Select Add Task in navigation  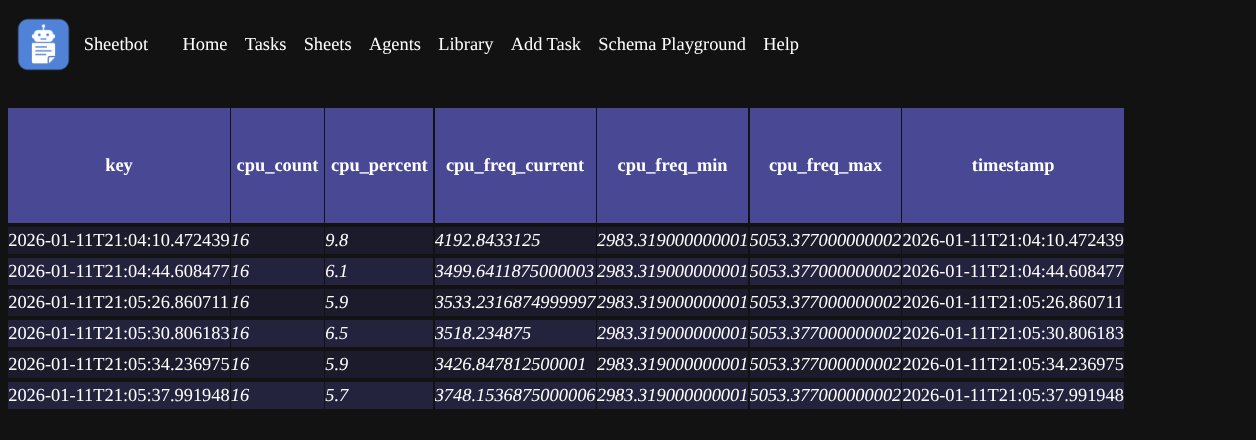coord(545,44)
